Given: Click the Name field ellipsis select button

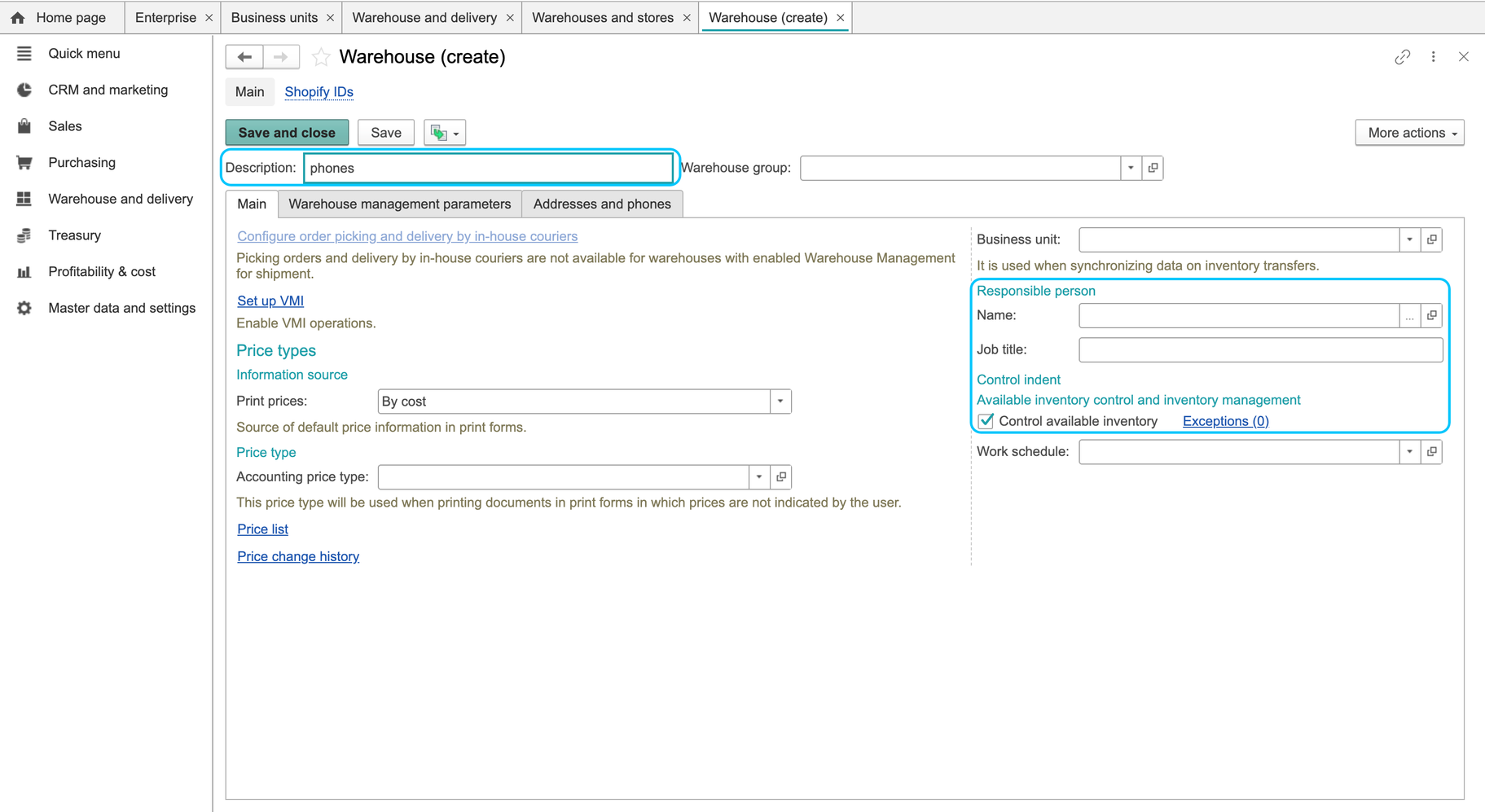Looking at the screenshot, I should click(1410, 316).
